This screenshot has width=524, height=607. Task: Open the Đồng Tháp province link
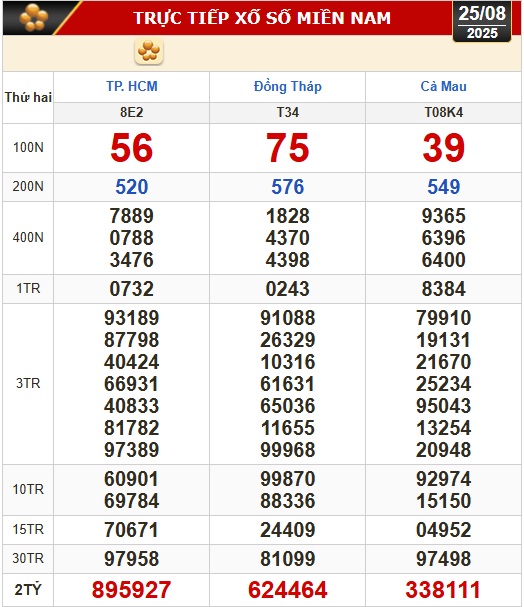(x=288, y=86)
